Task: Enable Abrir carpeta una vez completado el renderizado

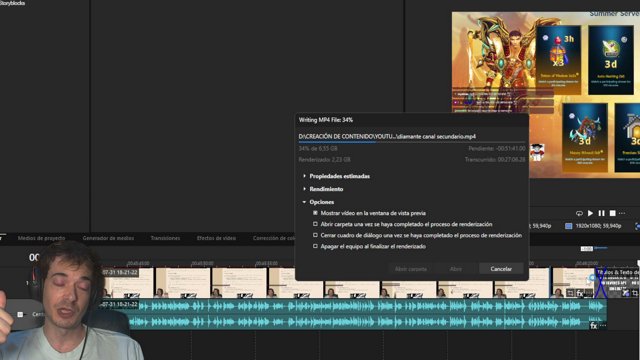Action: pyautogui.click(x=315, y=224)
